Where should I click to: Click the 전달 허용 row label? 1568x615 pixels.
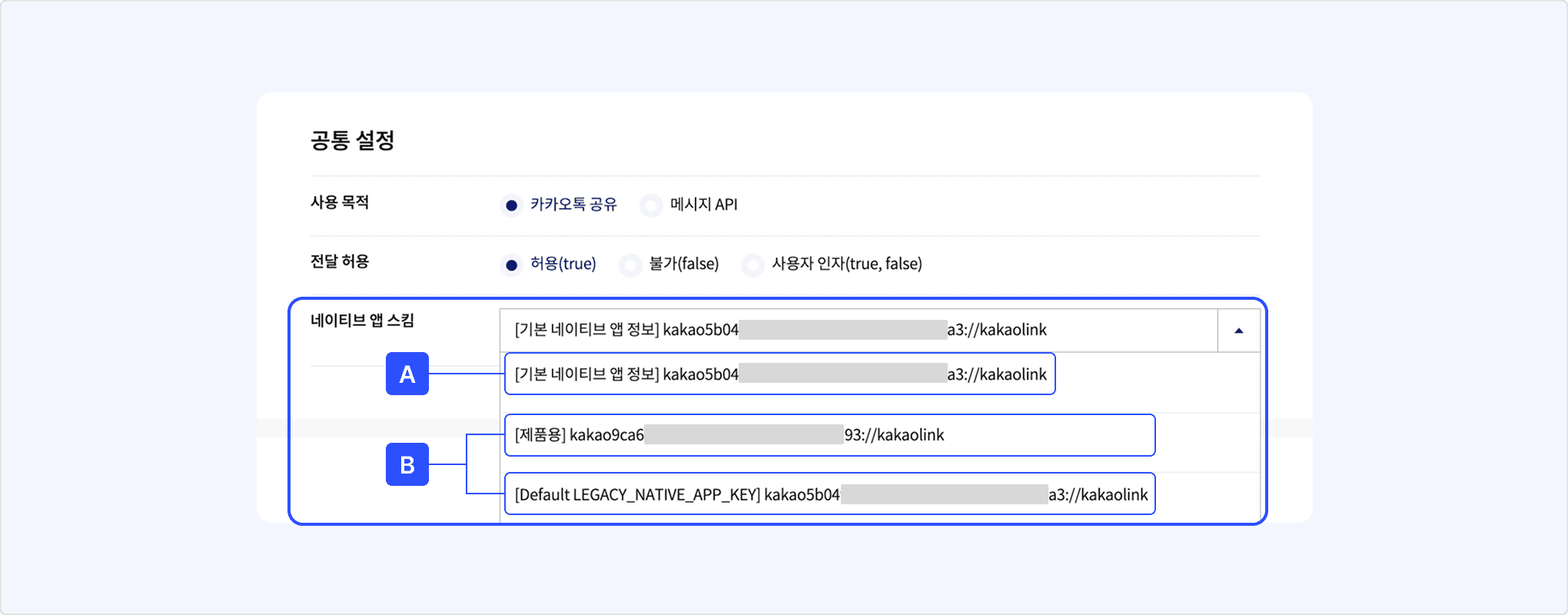[x=340, y=261]
